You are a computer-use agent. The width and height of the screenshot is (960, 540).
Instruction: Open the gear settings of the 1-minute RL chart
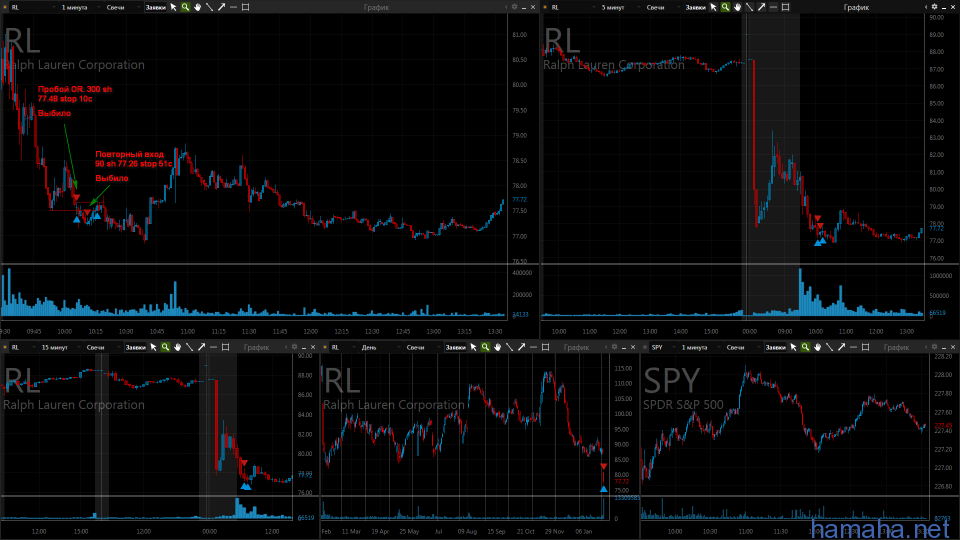tap(514, 7)
